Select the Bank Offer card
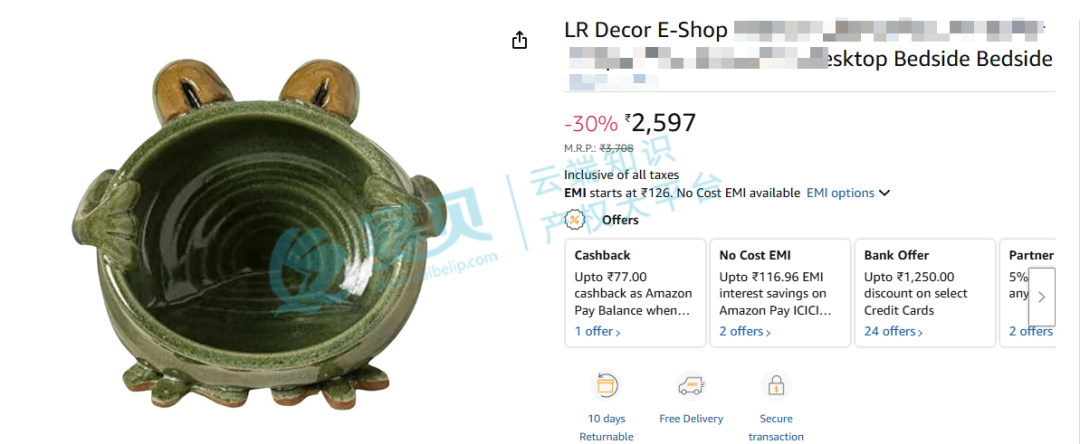1080x444 pixels. point(925,293)
